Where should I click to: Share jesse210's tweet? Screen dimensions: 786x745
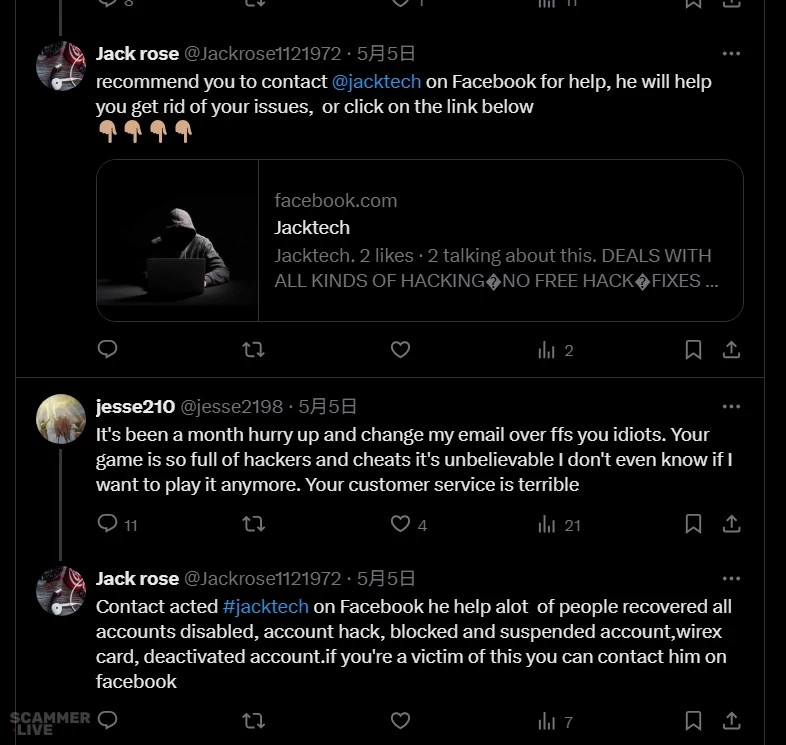pyautogui.click(x=731, y=524)
